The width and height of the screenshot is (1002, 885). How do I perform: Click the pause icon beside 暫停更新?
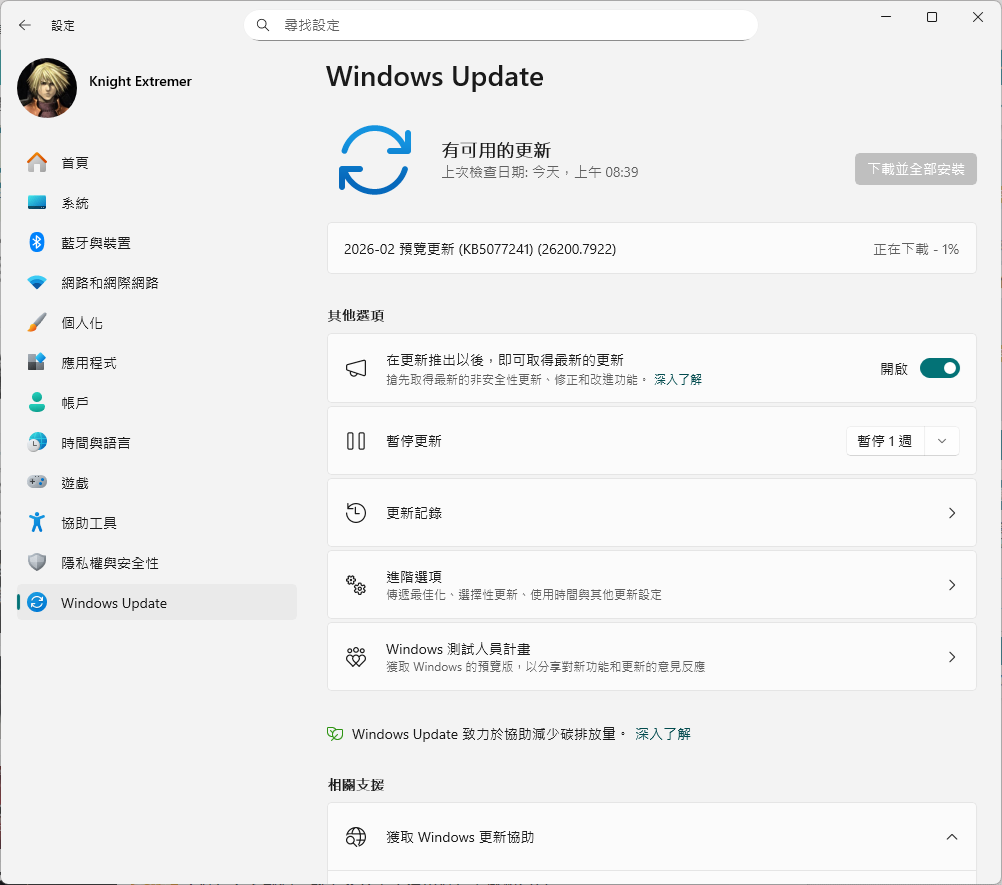pyautogui.click(x=356, y=441)
